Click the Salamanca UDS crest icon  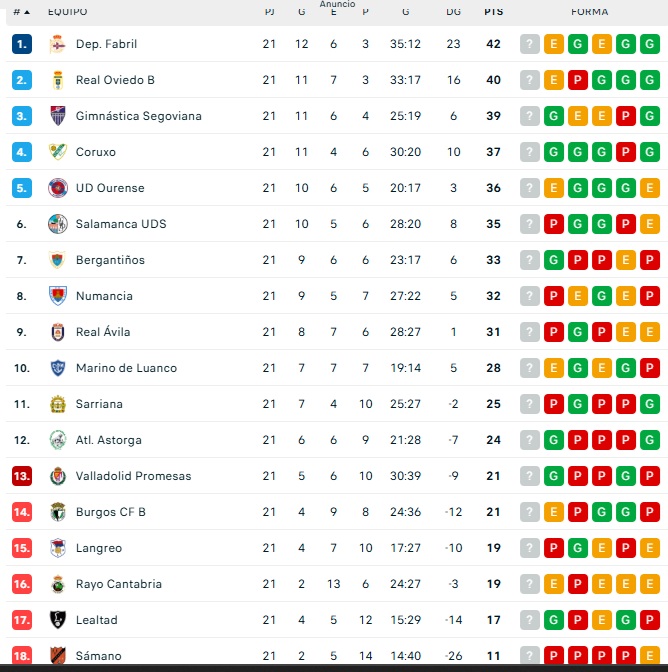pos(57,224)
